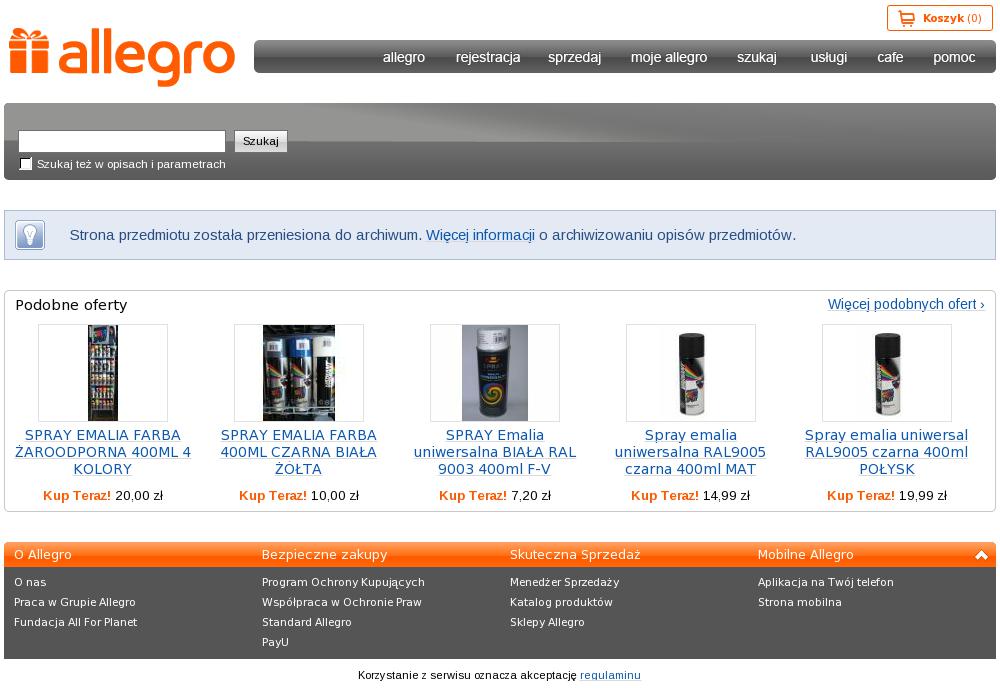Open 'Aplikacja na Twój telefon' link
This screenshot has width=1000, height=695.
[x=826, y=582]
